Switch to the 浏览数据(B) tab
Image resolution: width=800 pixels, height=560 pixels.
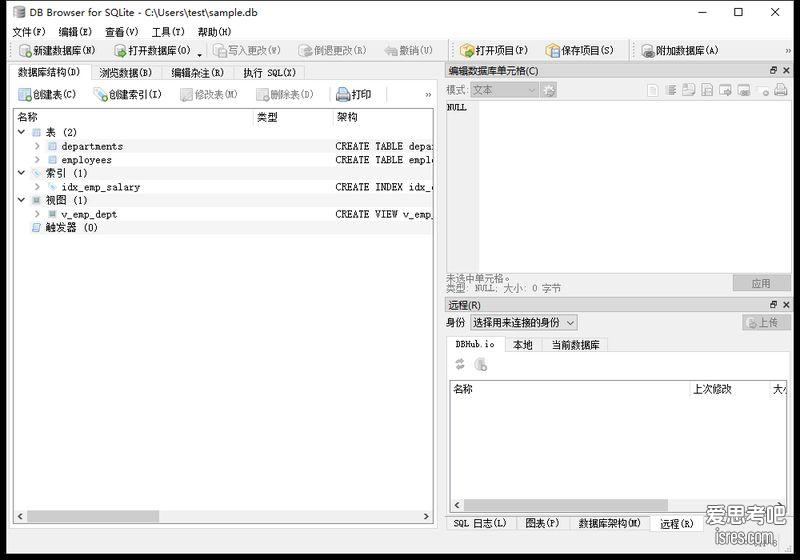(x=126, y=72)
